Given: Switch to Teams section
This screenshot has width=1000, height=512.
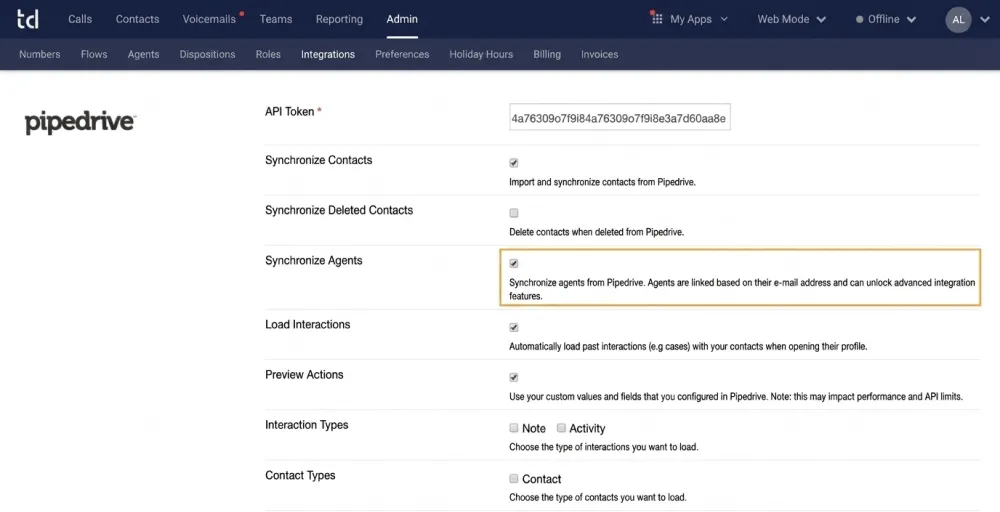Looking at the screenshot, I should [x=276, y=20].
